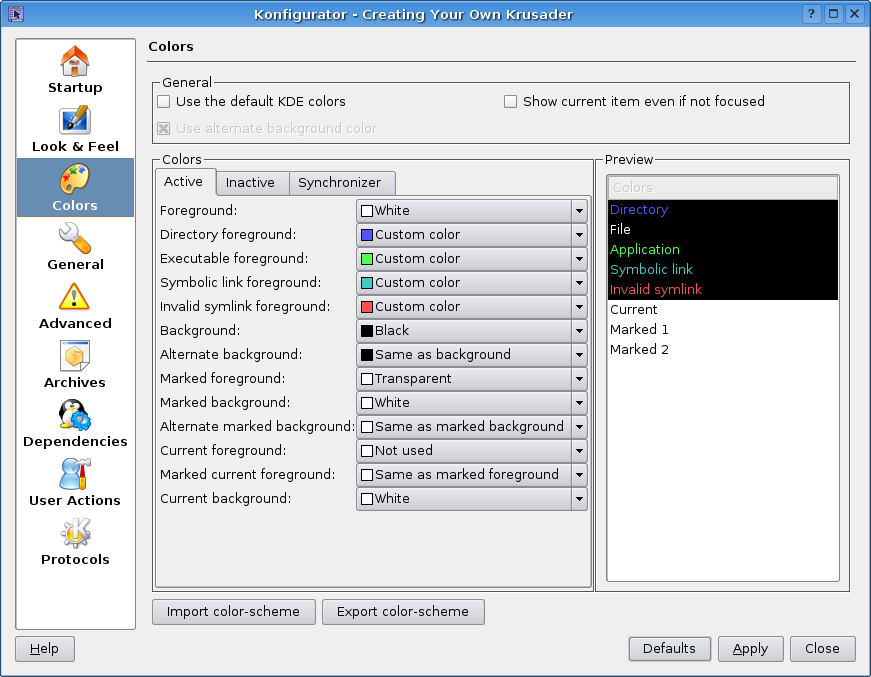Image resolution: width=871 pixels, height=677 pixels.
Task: Click the title bar help question mark
Action: [812, 14]
